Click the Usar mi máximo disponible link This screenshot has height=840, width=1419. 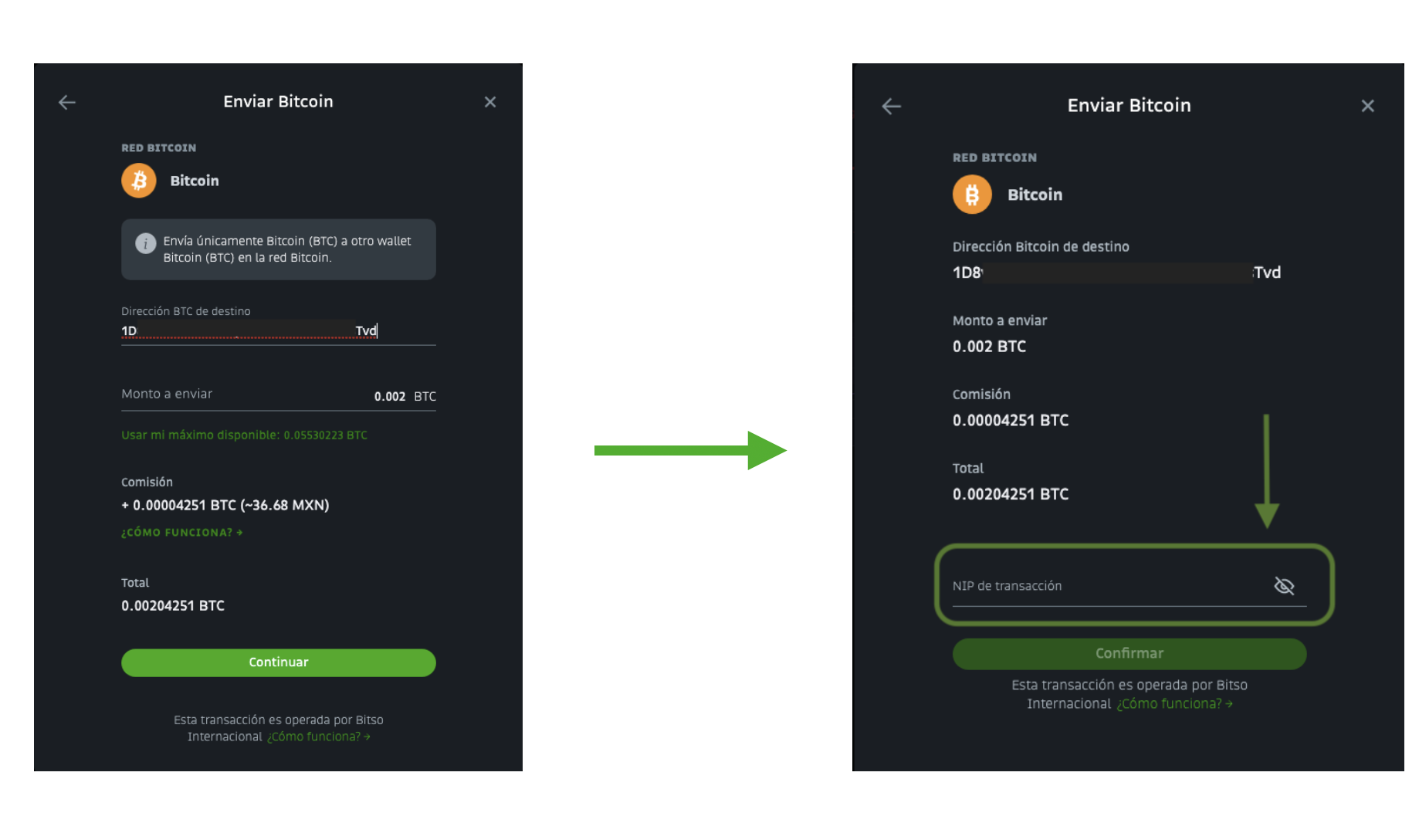pos(244,435)
